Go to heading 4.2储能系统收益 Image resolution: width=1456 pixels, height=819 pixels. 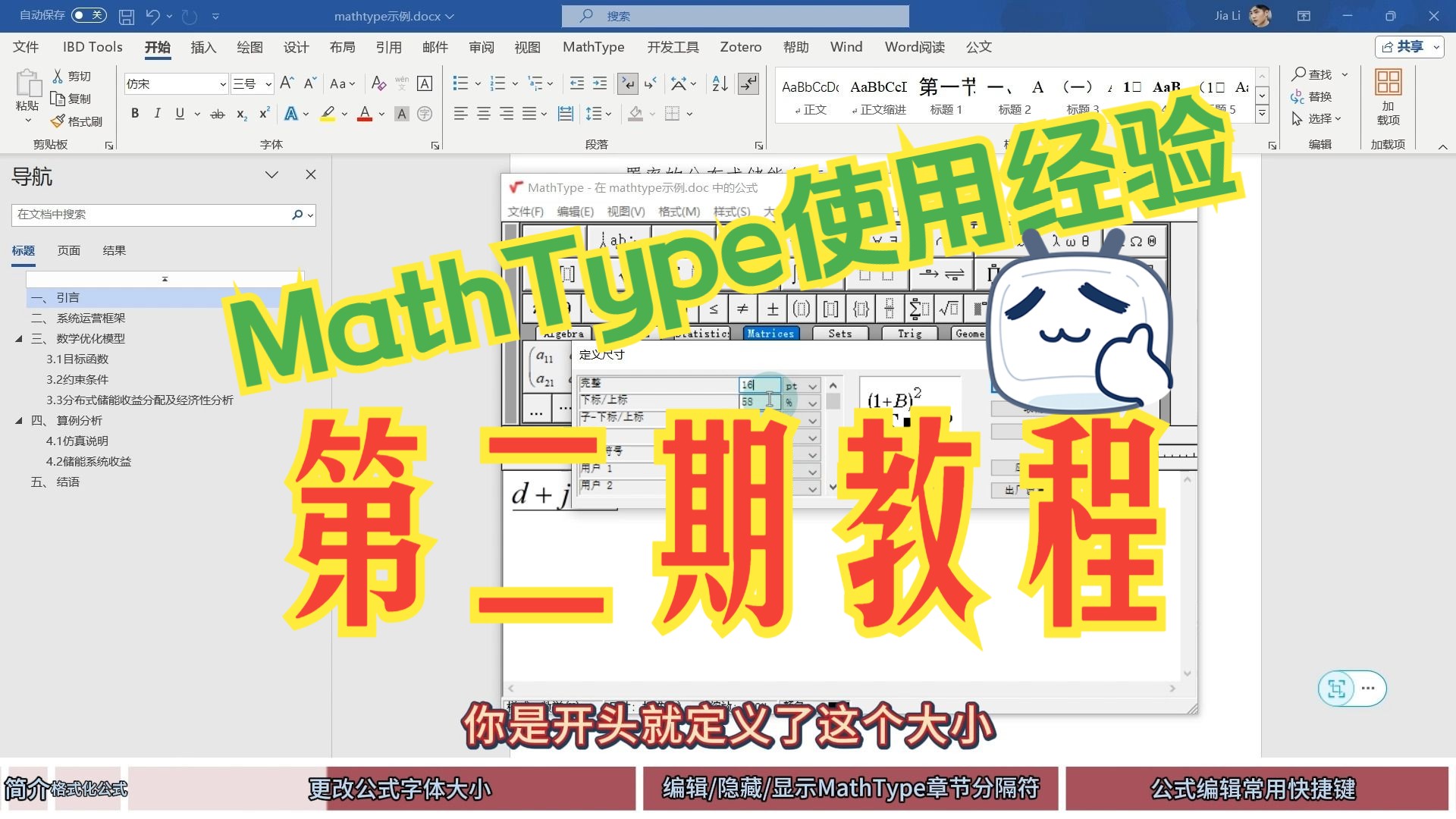(x=89, y=462)
